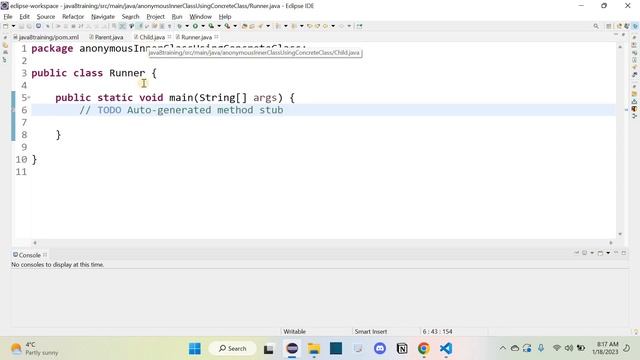
Task: Expand the External Tools dropdown arrow
Action: [235, 26]
